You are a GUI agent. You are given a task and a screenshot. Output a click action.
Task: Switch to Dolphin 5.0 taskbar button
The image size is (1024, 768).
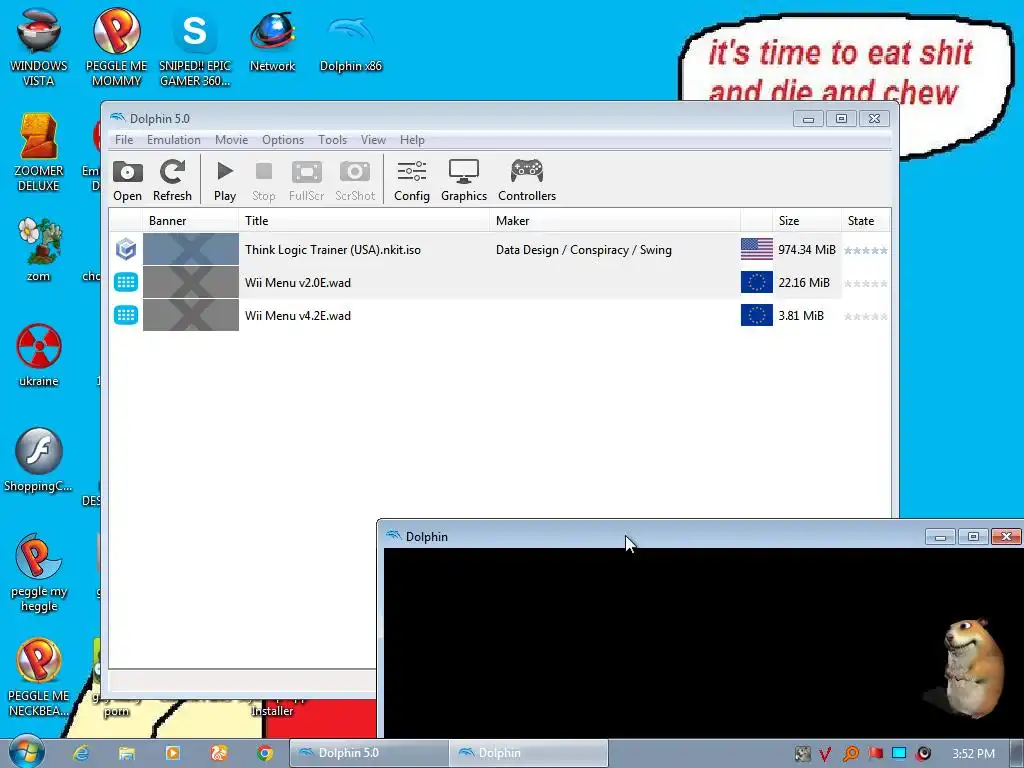pyautogui.click(x=369, y=753)
